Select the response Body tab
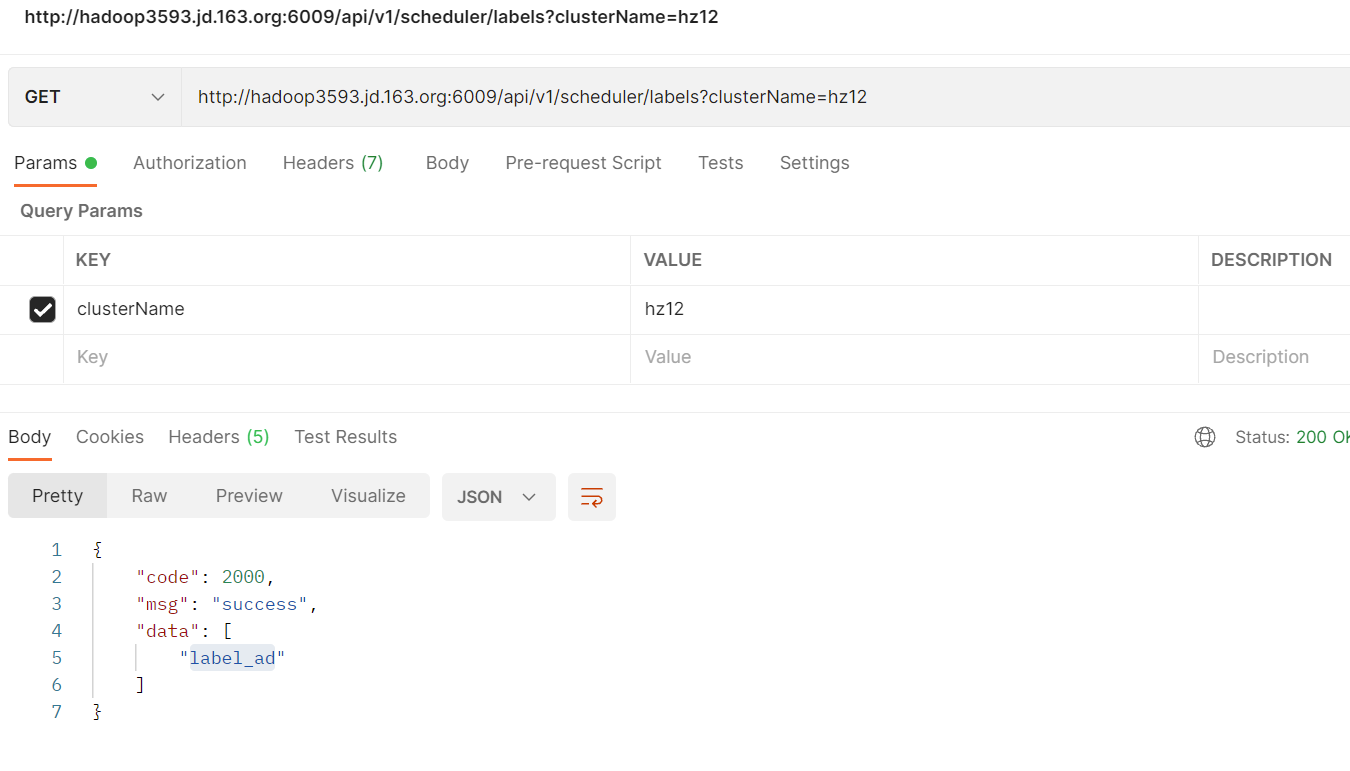 point(30,437)
